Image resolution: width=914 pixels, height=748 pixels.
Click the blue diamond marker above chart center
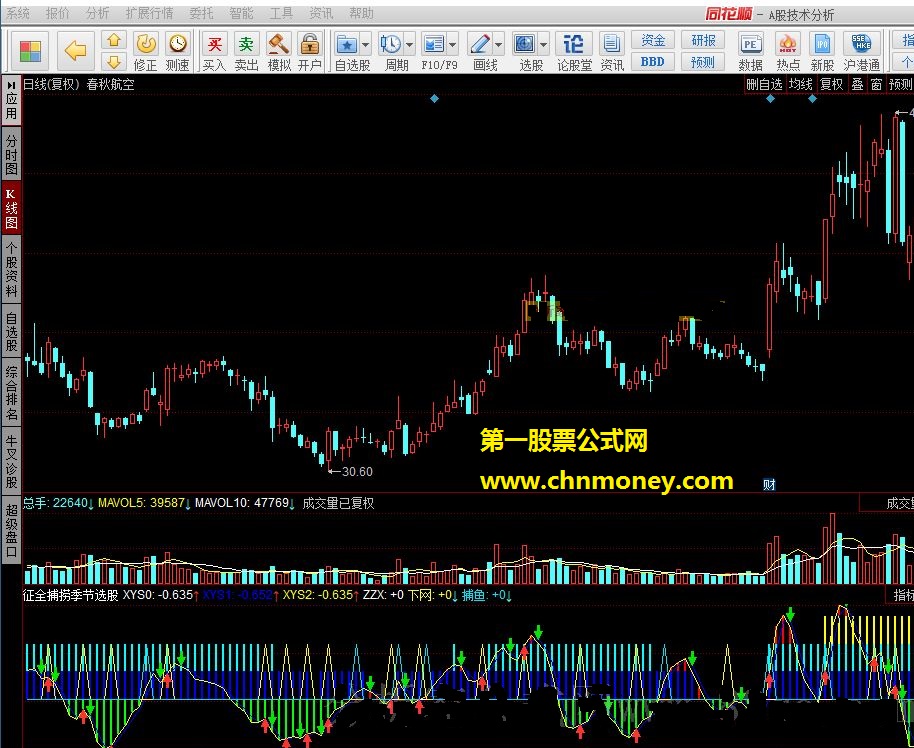tap(434, 99)
